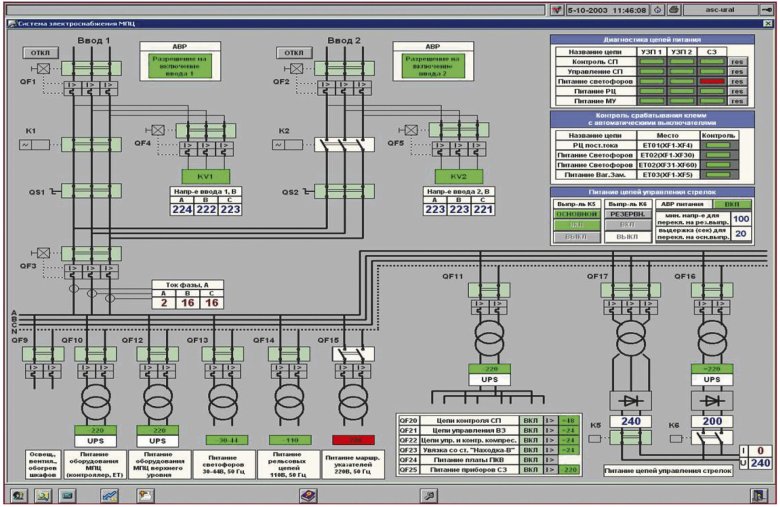Click the key icon at top right
780x507 pixels.
pos(764,9)
